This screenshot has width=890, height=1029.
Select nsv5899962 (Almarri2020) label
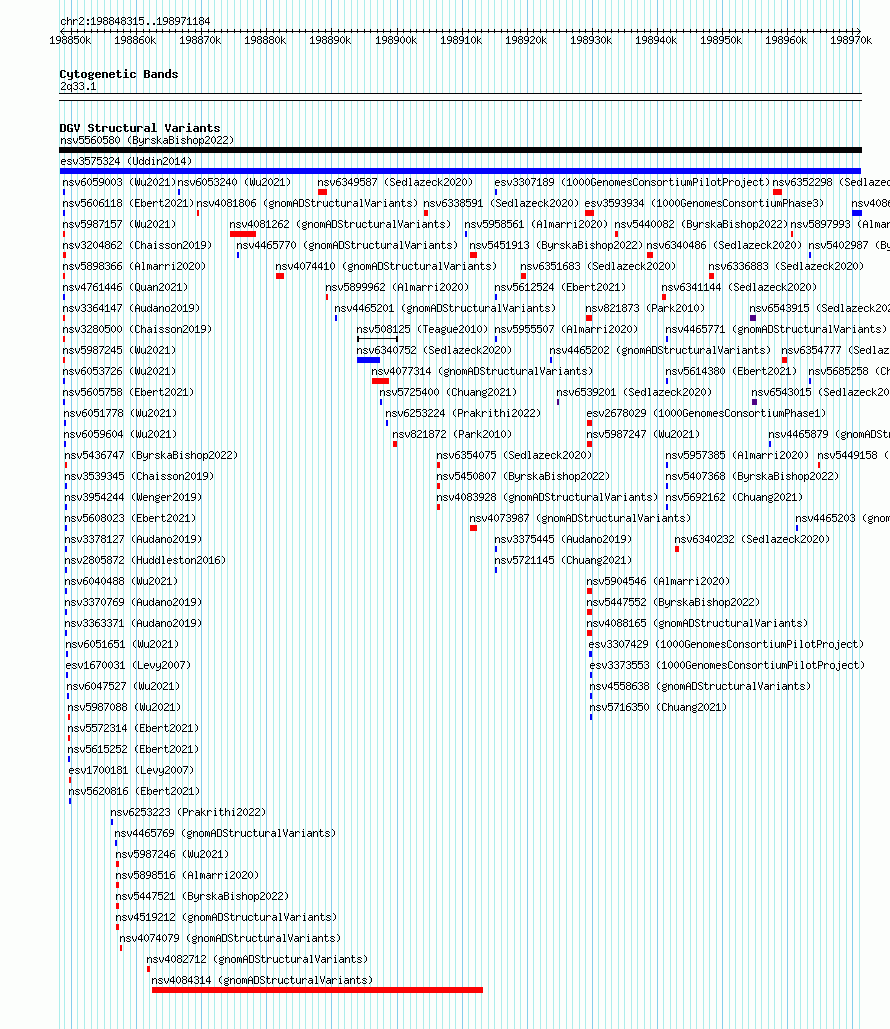click(x=397, y=287)
